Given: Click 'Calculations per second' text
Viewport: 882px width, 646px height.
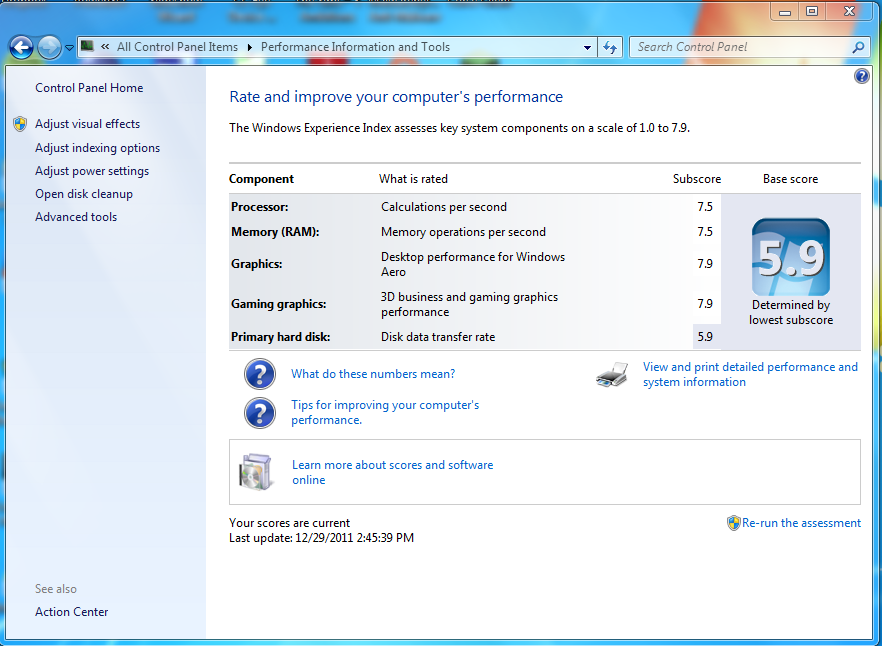Looking at the screenshot, I should 444,207.
